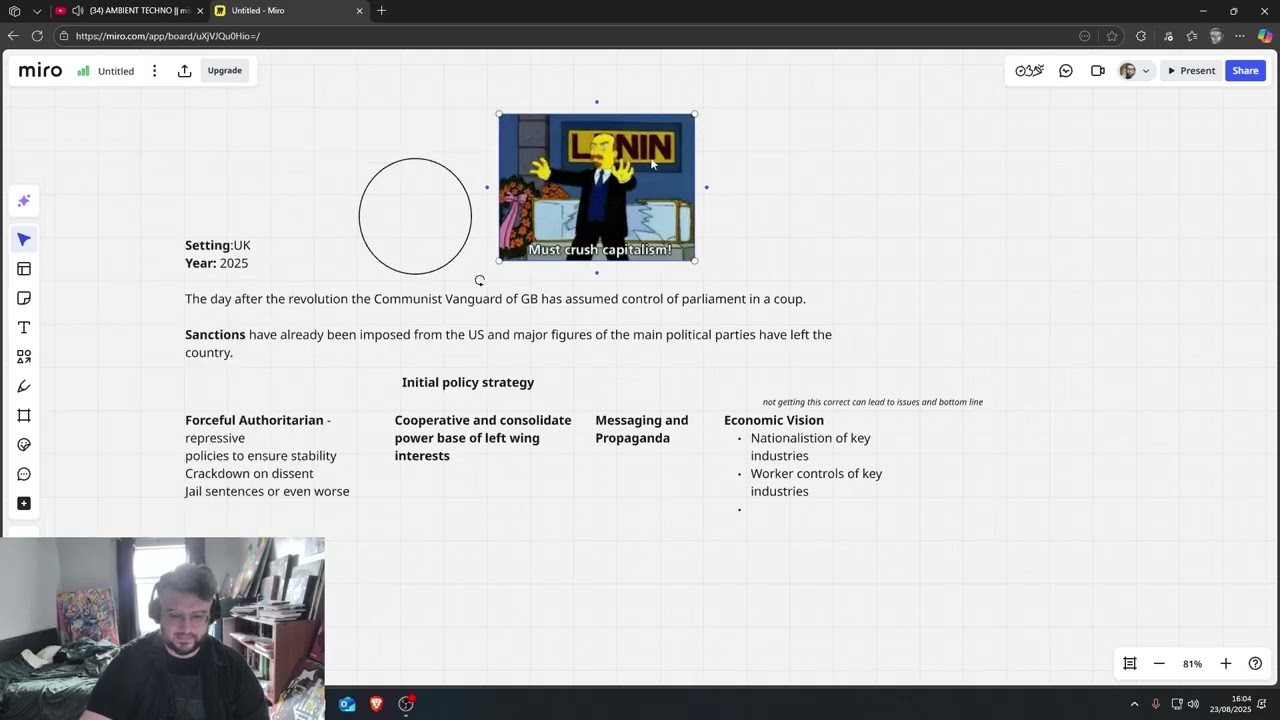Image resolution: width=1280 pixels, height=720 pixels.
Task: Open a new browser tab
Action: 381,11
